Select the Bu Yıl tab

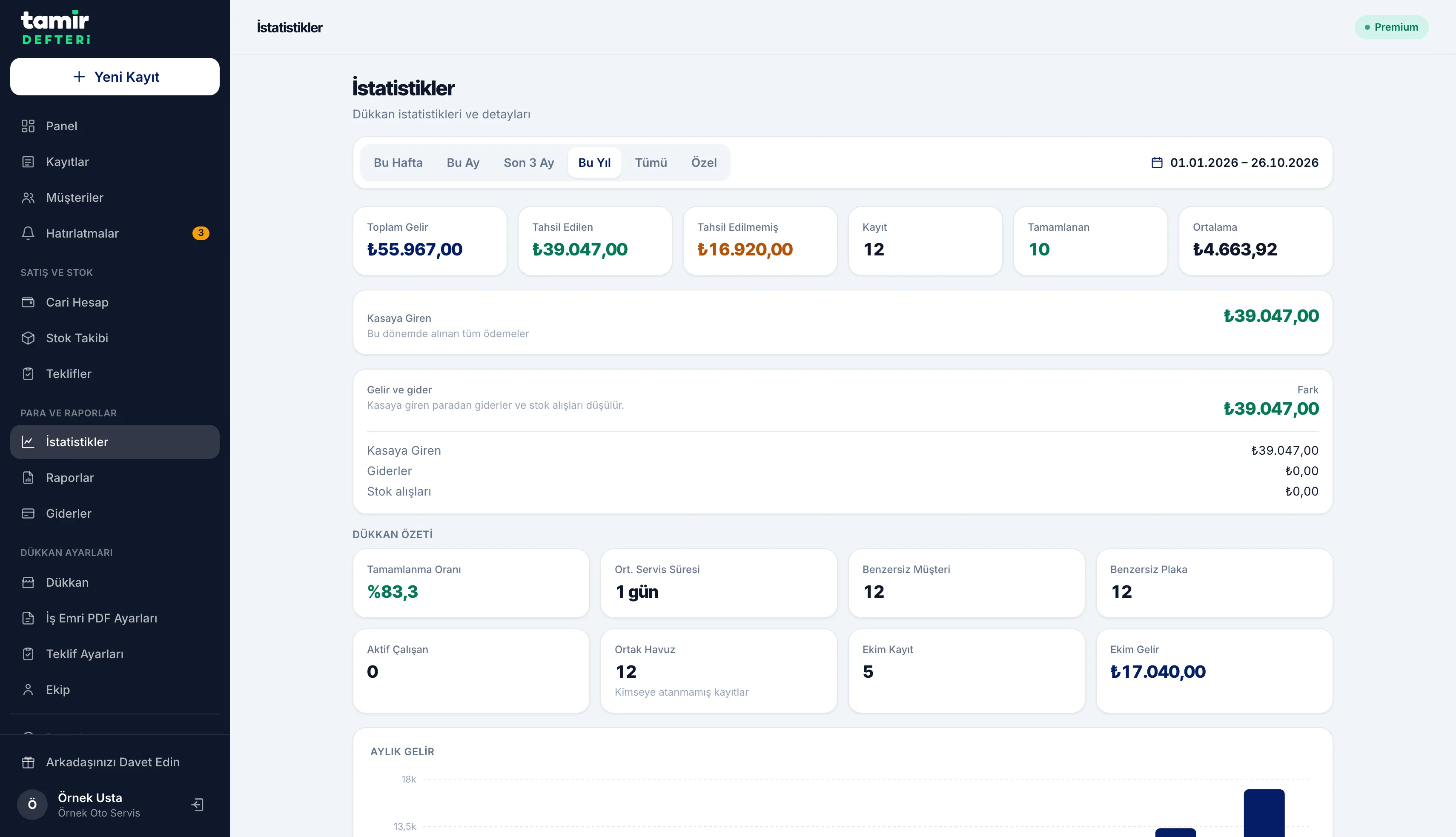click(x=594, y=163)
